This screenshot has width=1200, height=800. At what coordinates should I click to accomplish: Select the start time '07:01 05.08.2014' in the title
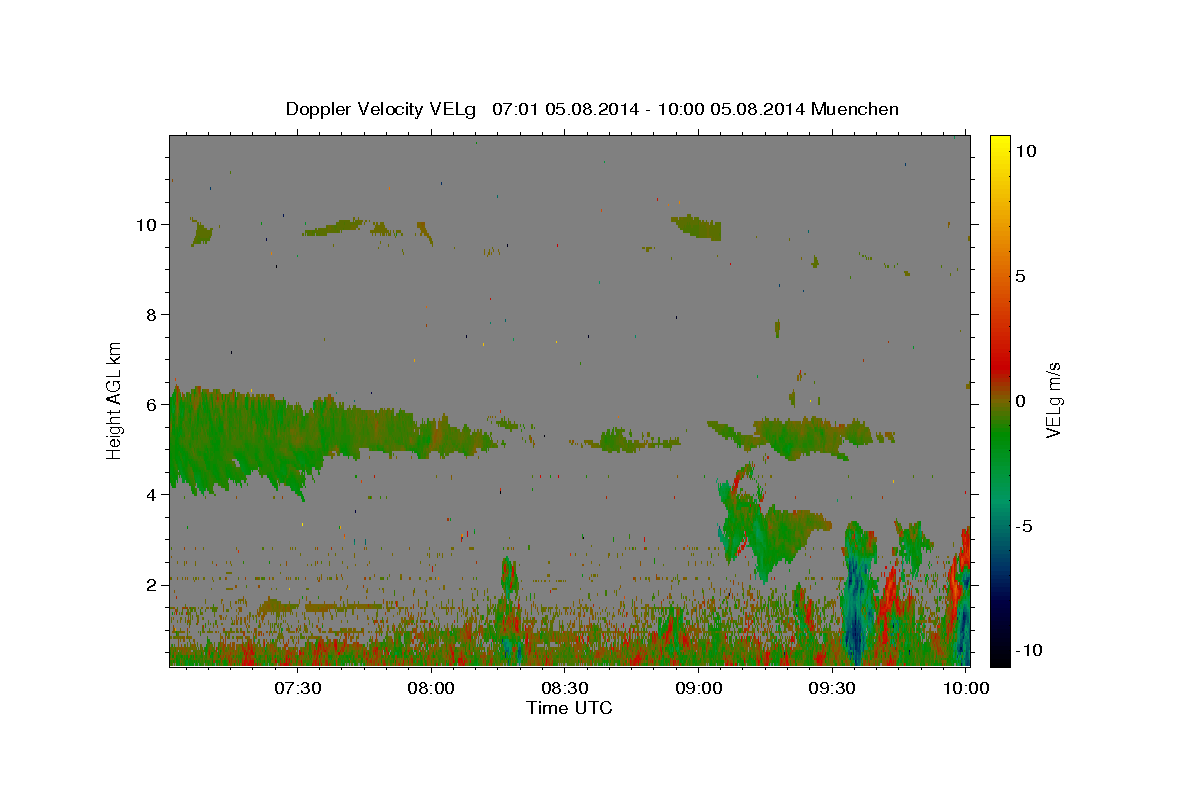pyautogui.click(x=565, y=109)
